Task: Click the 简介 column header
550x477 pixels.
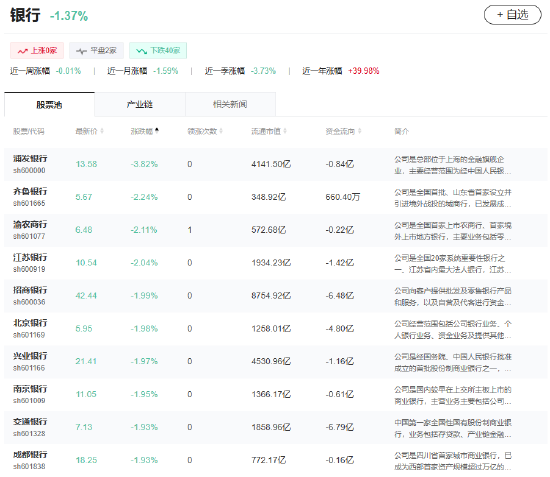Action: click(402, 132)
